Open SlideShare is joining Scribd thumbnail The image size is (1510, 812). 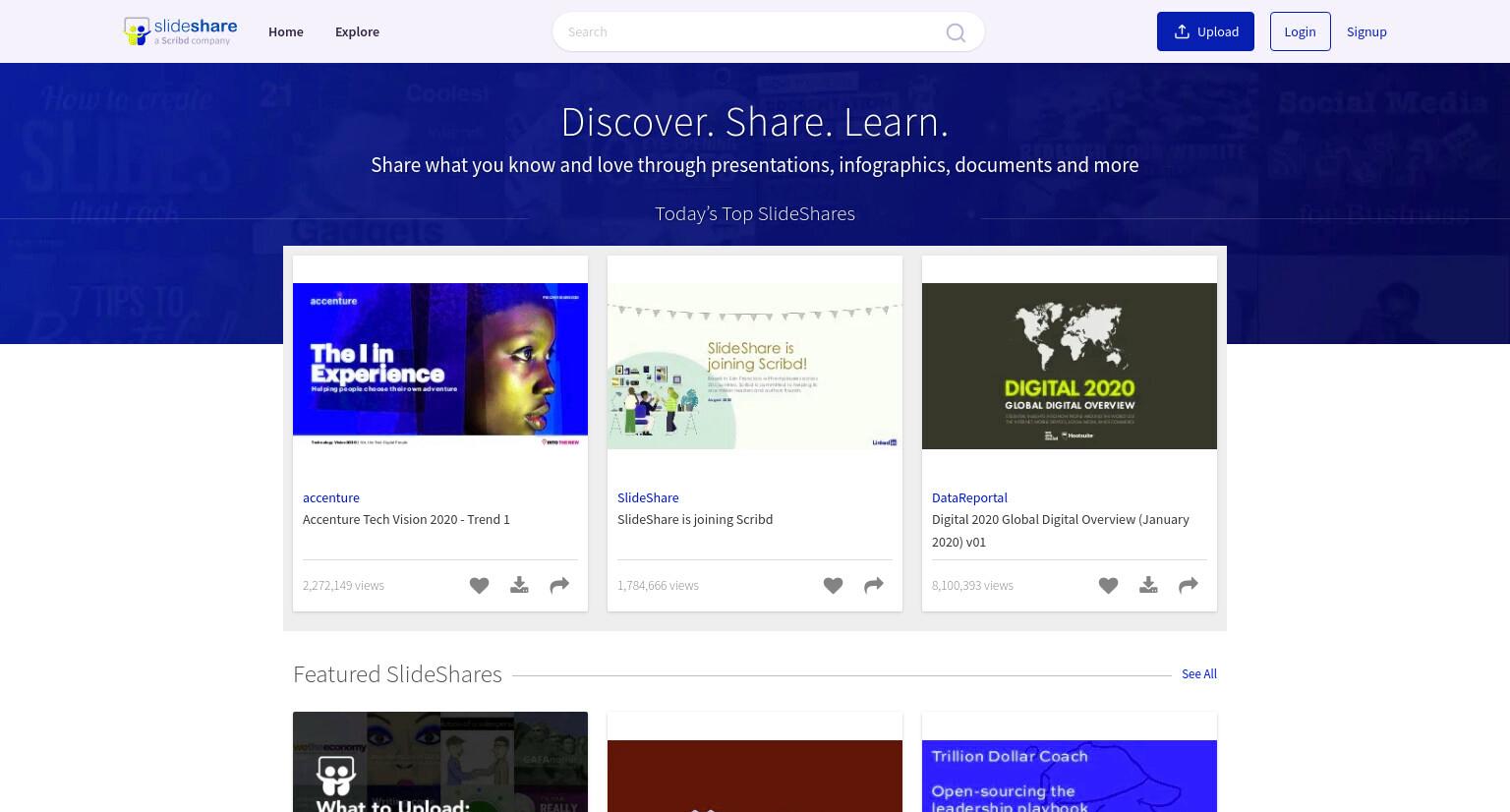[x=755, y=366]
